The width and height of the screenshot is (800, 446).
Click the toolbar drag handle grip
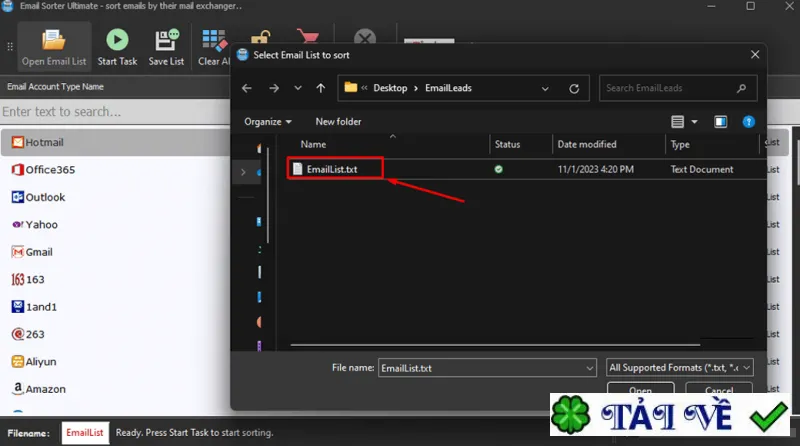coord(10,47)
